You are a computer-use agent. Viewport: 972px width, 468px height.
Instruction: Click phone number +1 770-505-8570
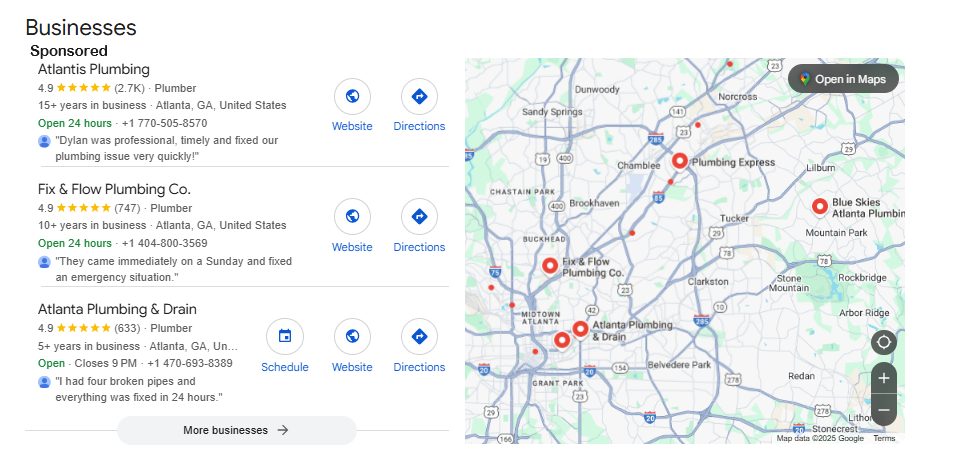(164, 123)
